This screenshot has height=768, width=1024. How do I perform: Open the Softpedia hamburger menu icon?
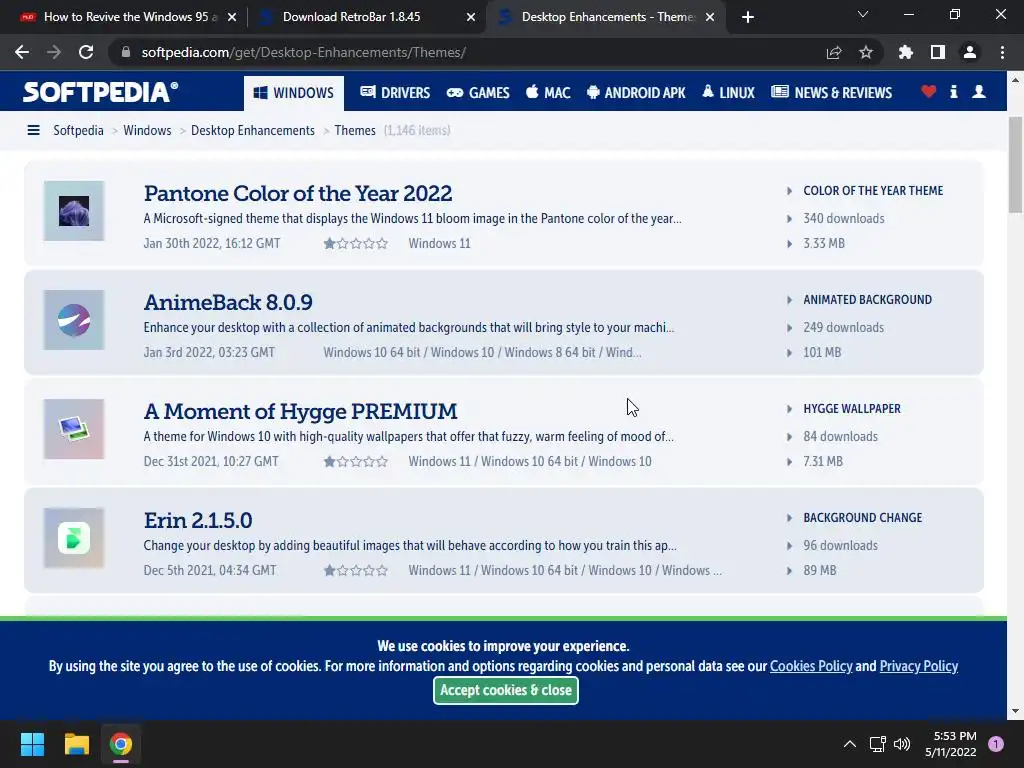[x=33, y=131]
